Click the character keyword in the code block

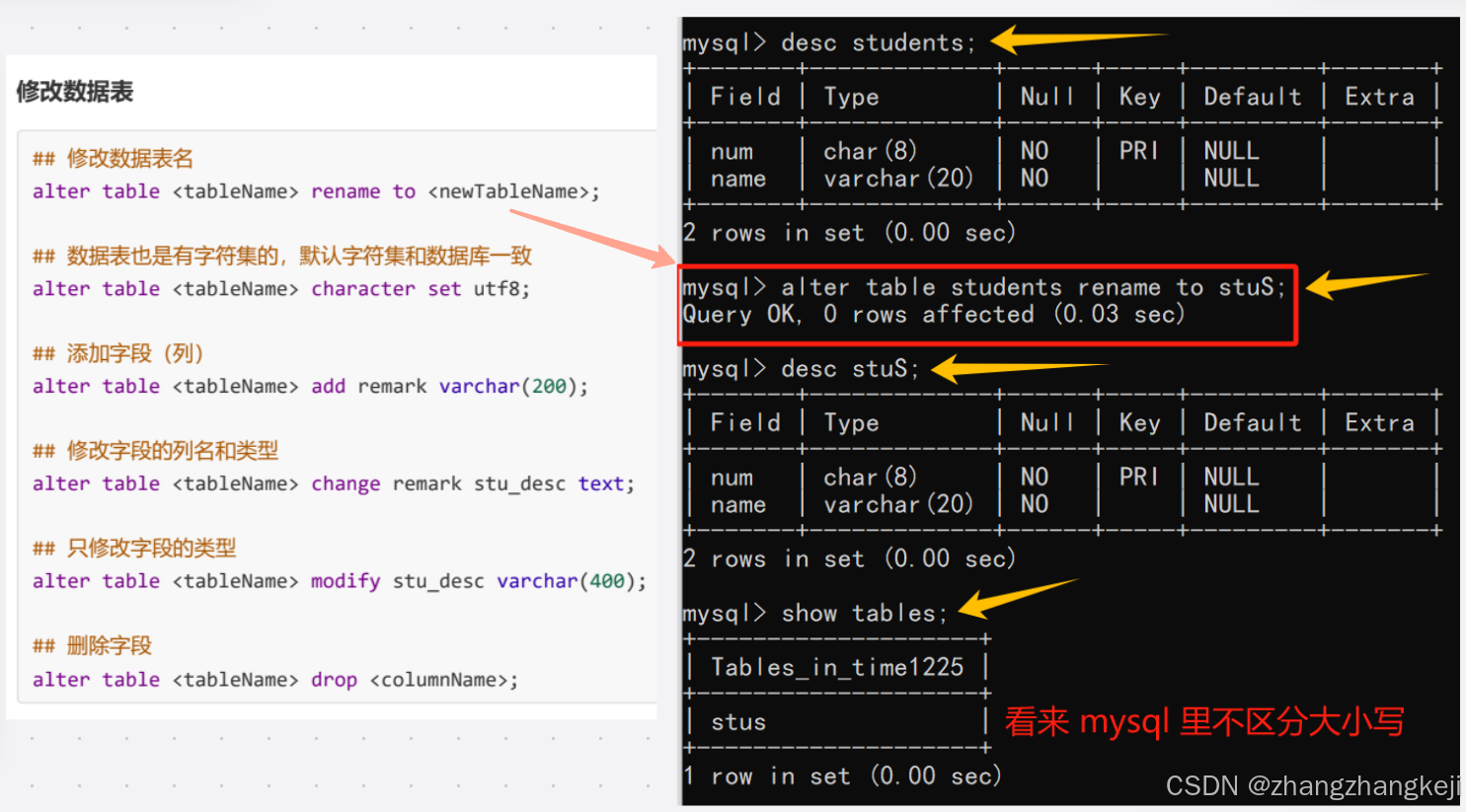[363, 289]
